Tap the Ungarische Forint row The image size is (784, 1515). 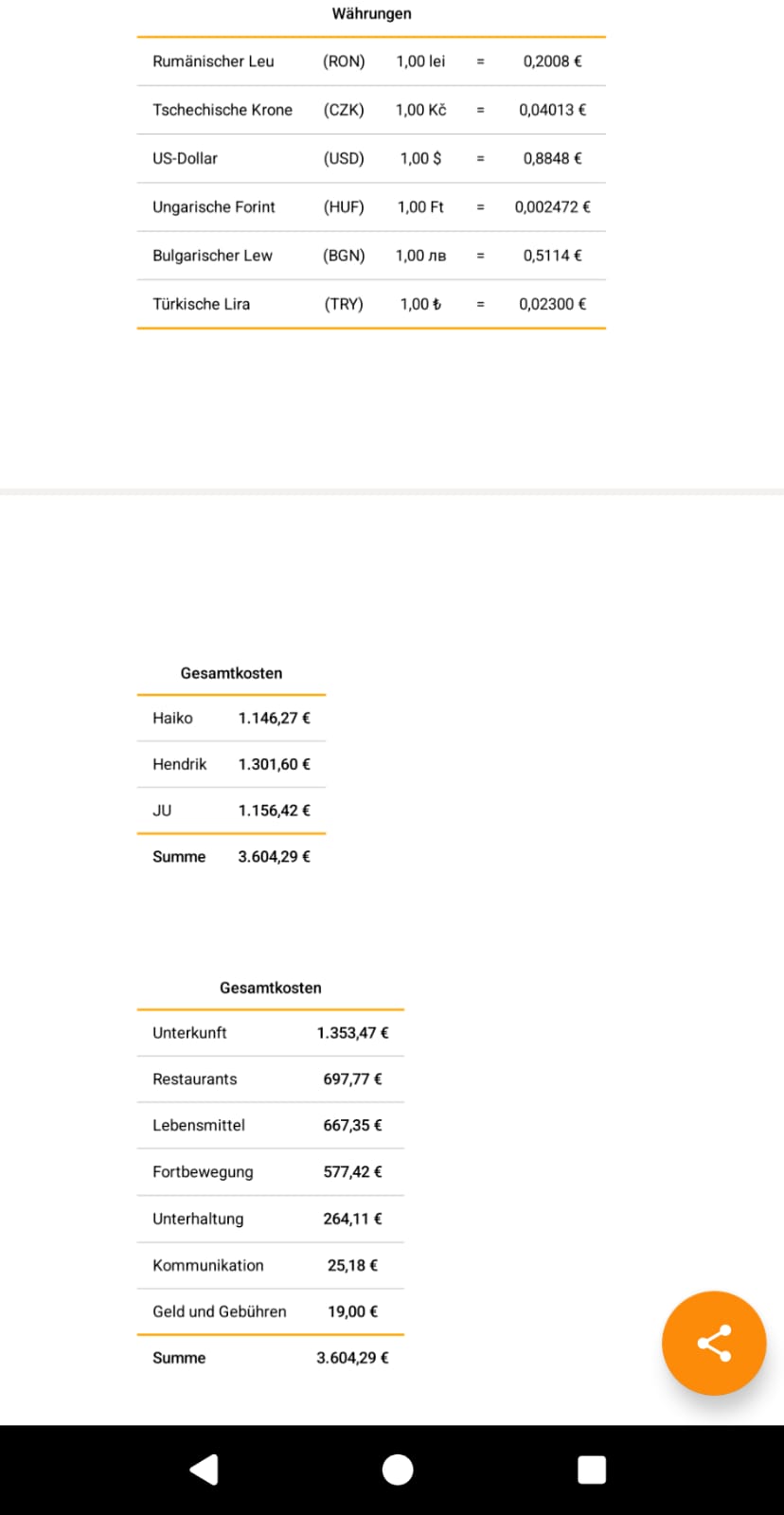point(370,206)
